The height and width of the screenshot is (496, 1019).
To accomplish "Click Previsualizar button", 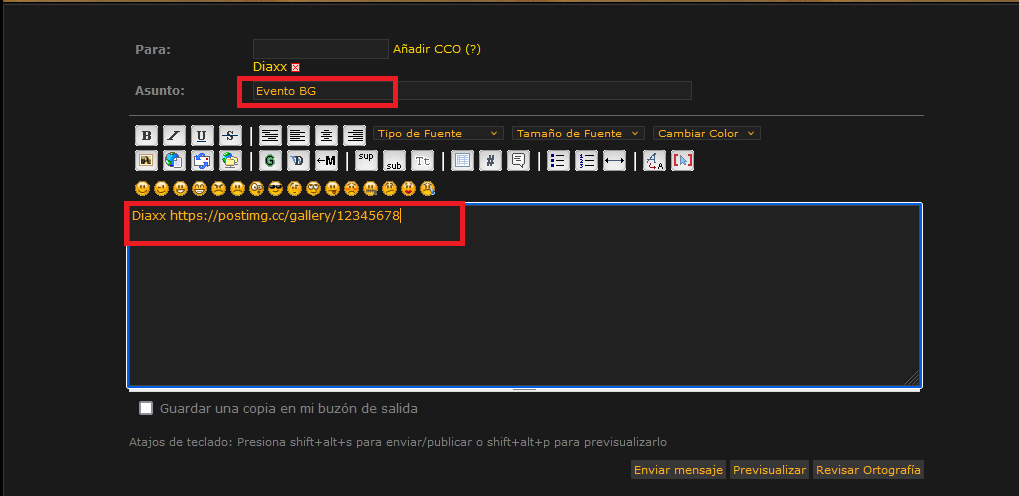I will (769, 470).
